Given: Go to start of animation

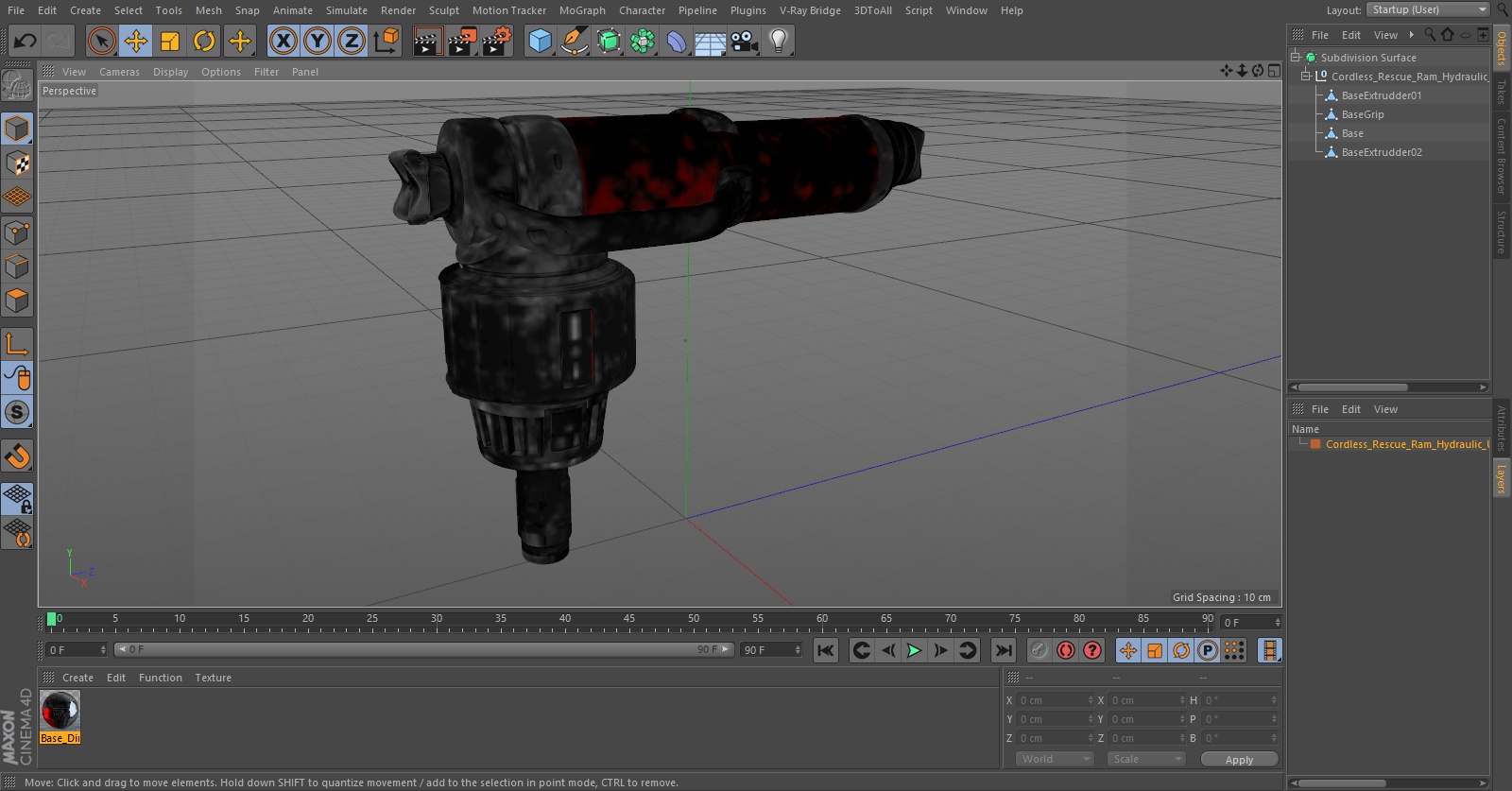Looking at the screenshot, I should coord(826,650).
